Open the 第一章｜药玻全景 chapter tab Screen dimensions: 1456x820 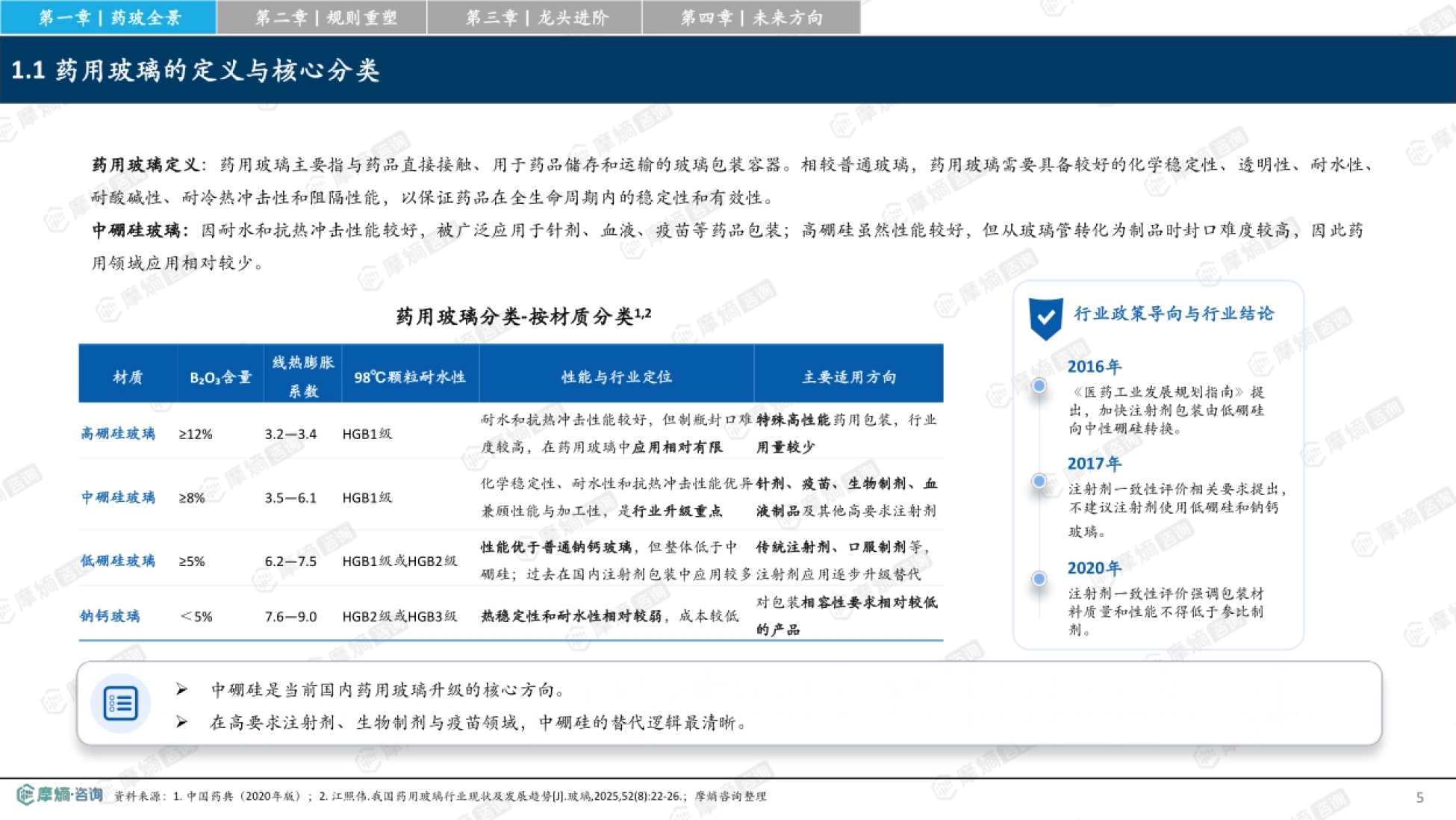pyautogui.click(x=109, y=17)
